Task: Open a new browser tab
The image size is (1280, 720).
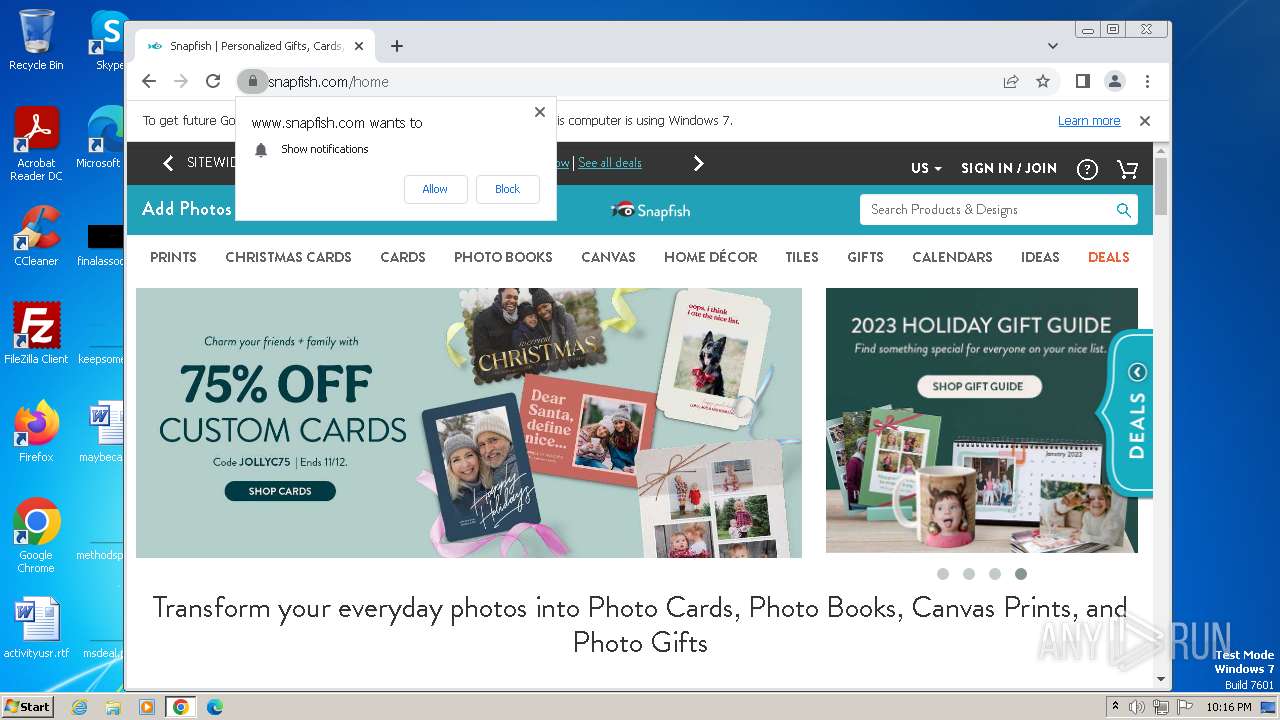Action: pyautogui.click(x=397, y=46)
